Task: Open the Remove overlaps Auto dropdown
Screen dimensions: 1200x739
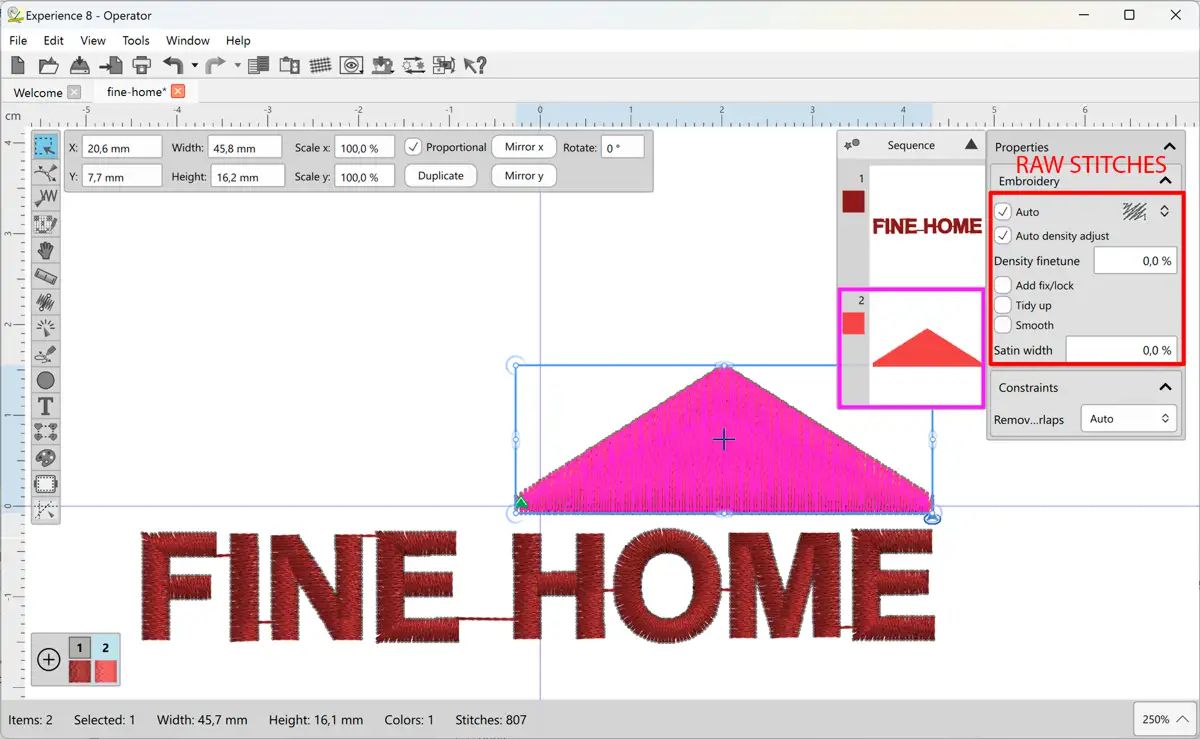Action: (1128, 419)
